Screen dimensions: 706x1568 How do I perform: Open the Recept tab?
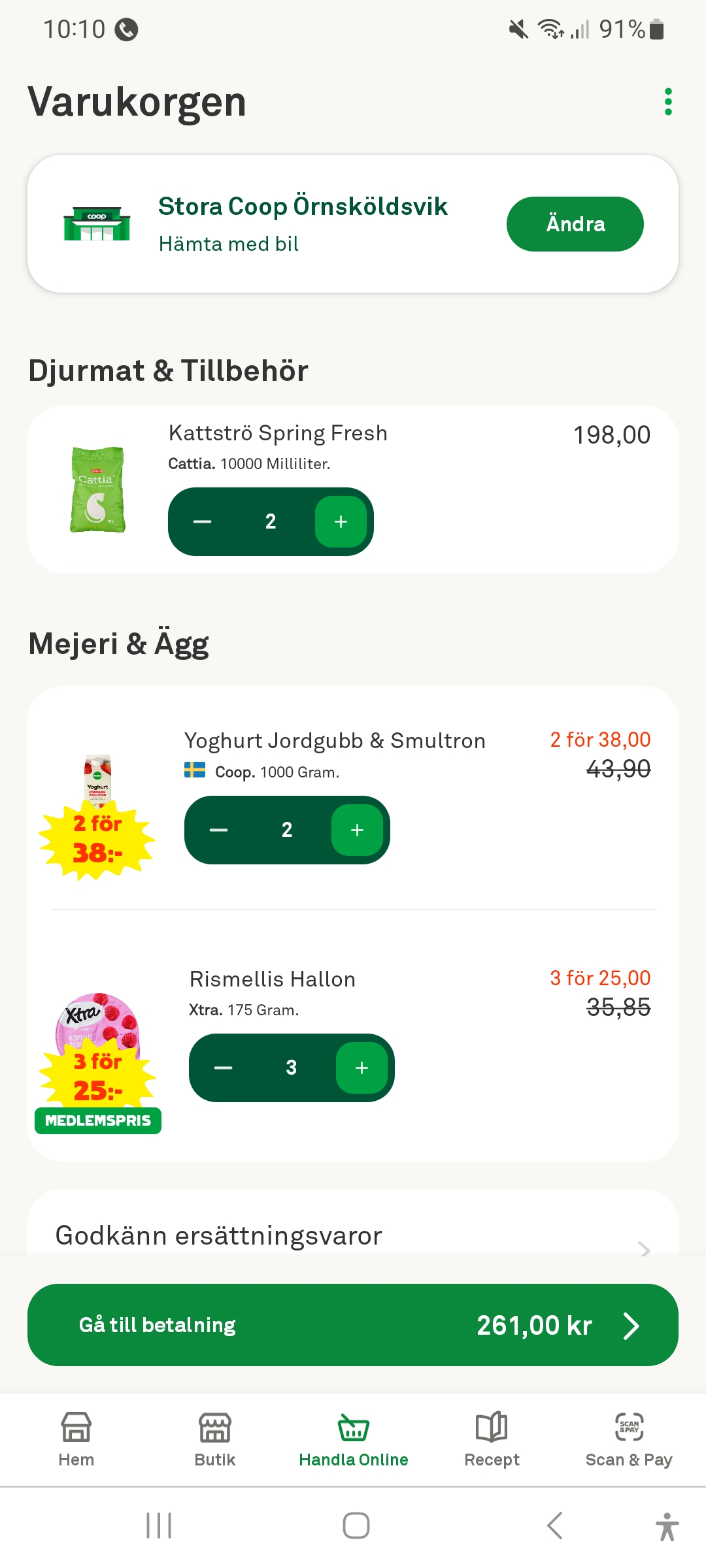[x=492, y=1440]
